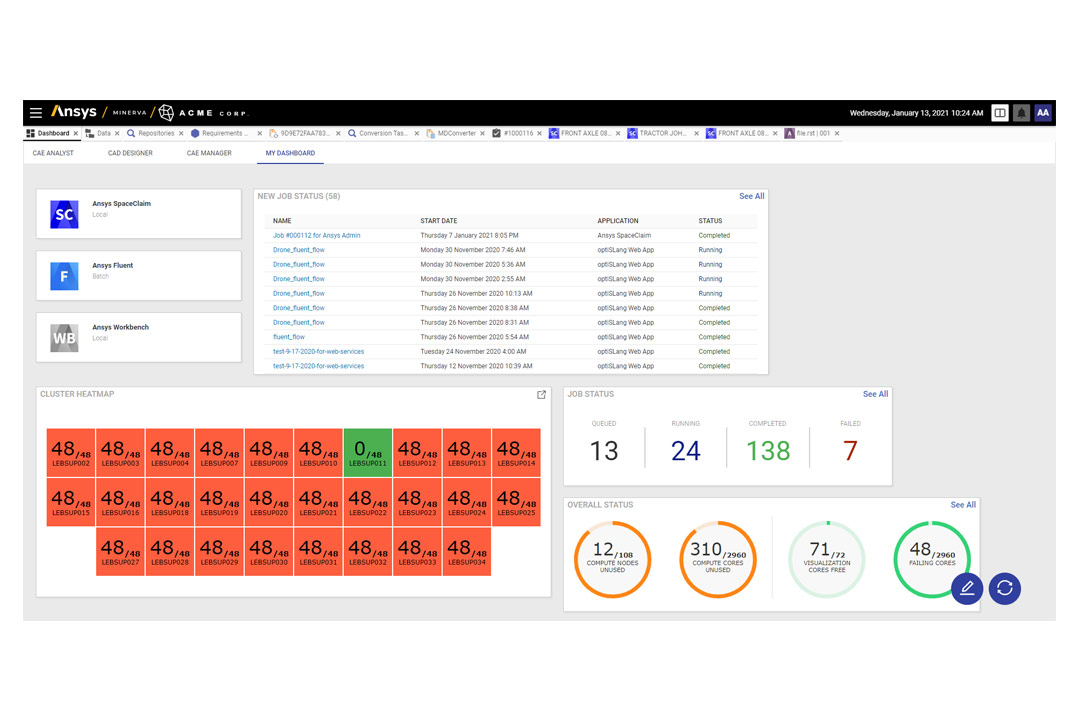
Task: Click See All in New Job Status
Action: click(751, 196)
